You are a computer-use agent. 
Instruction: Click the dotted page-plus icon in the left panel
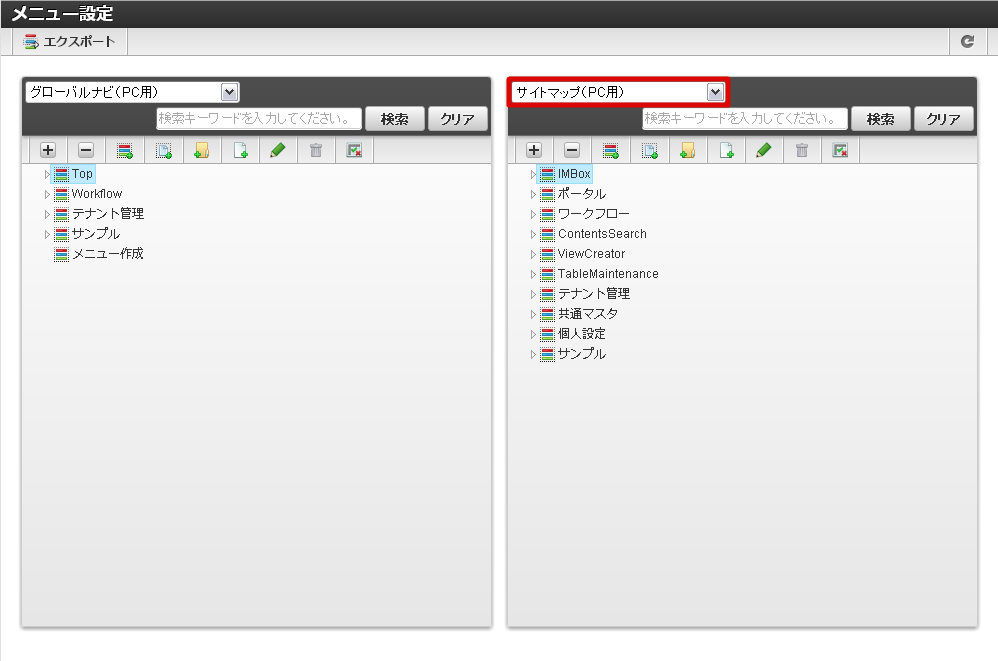(164, 151)
